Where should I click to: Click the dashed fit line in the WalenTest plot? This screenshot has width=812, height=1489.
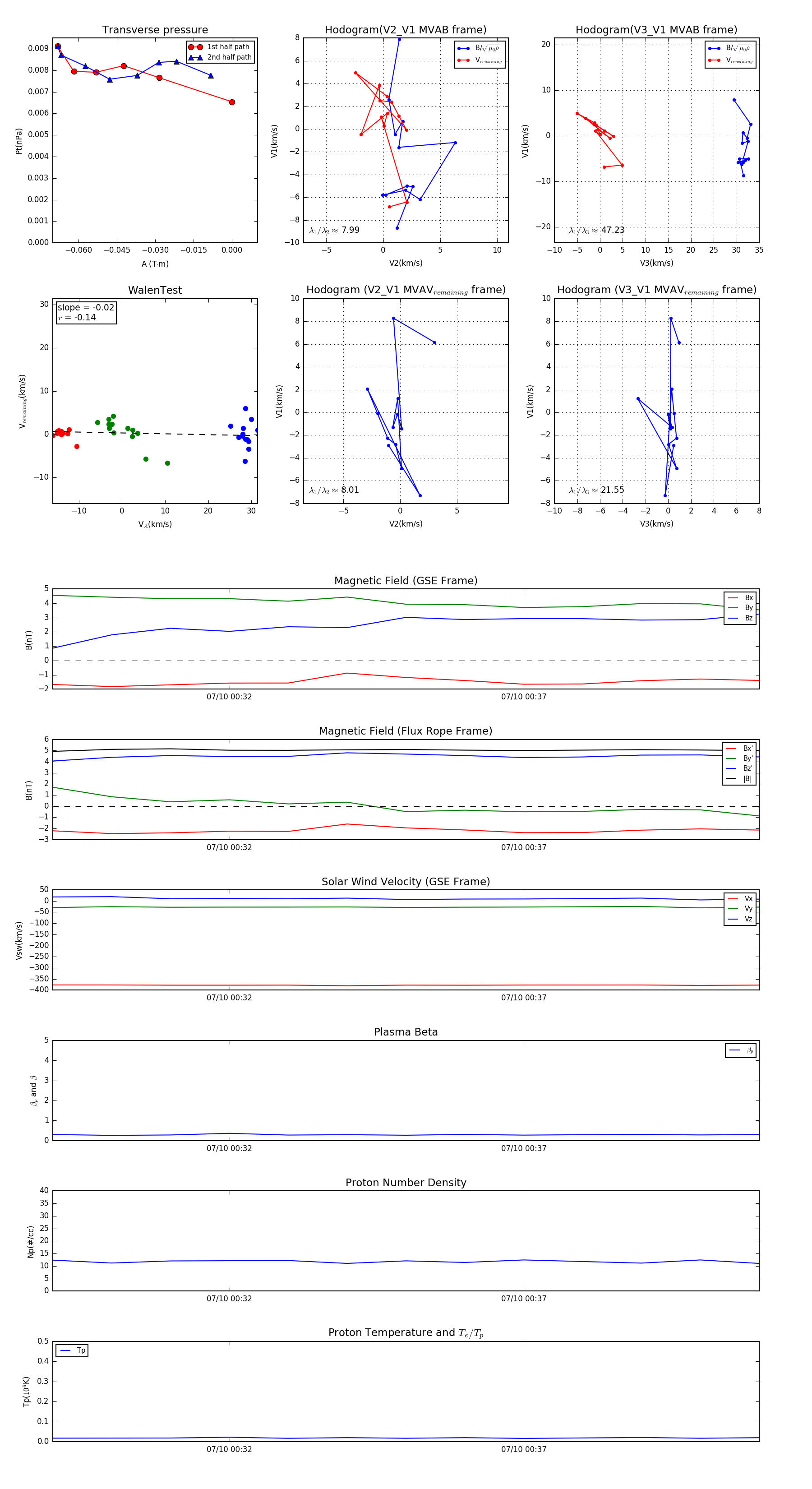[155, 434]
